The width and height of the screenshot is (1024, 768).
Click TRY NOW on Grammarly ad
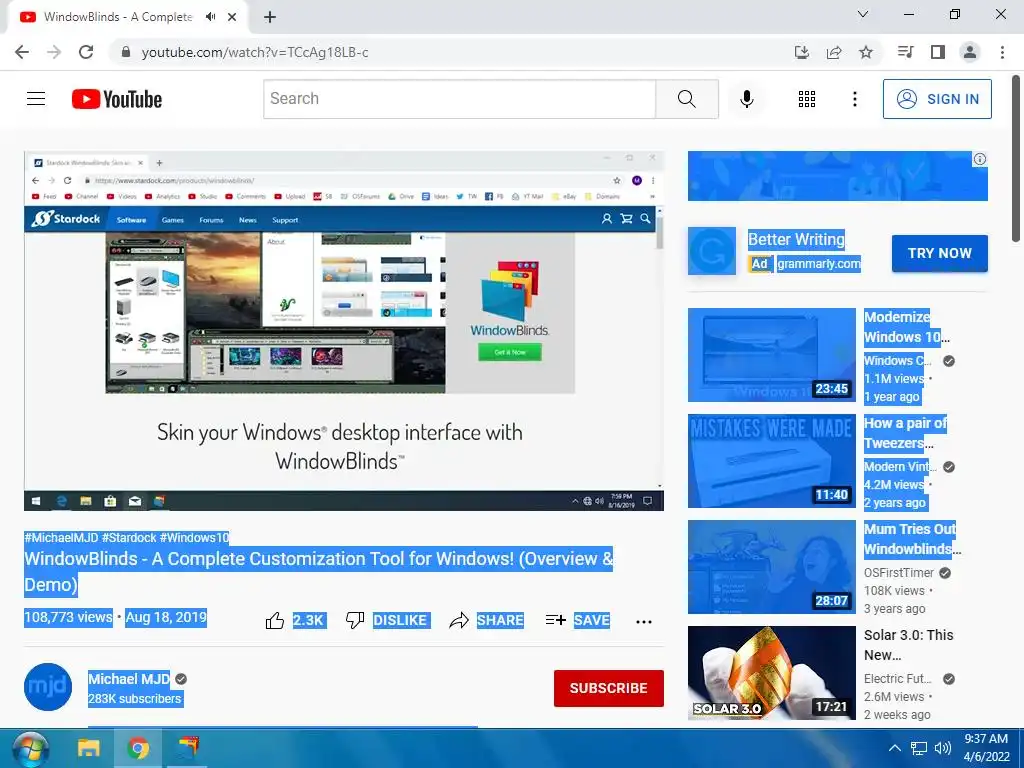click(x=940, y=253)
